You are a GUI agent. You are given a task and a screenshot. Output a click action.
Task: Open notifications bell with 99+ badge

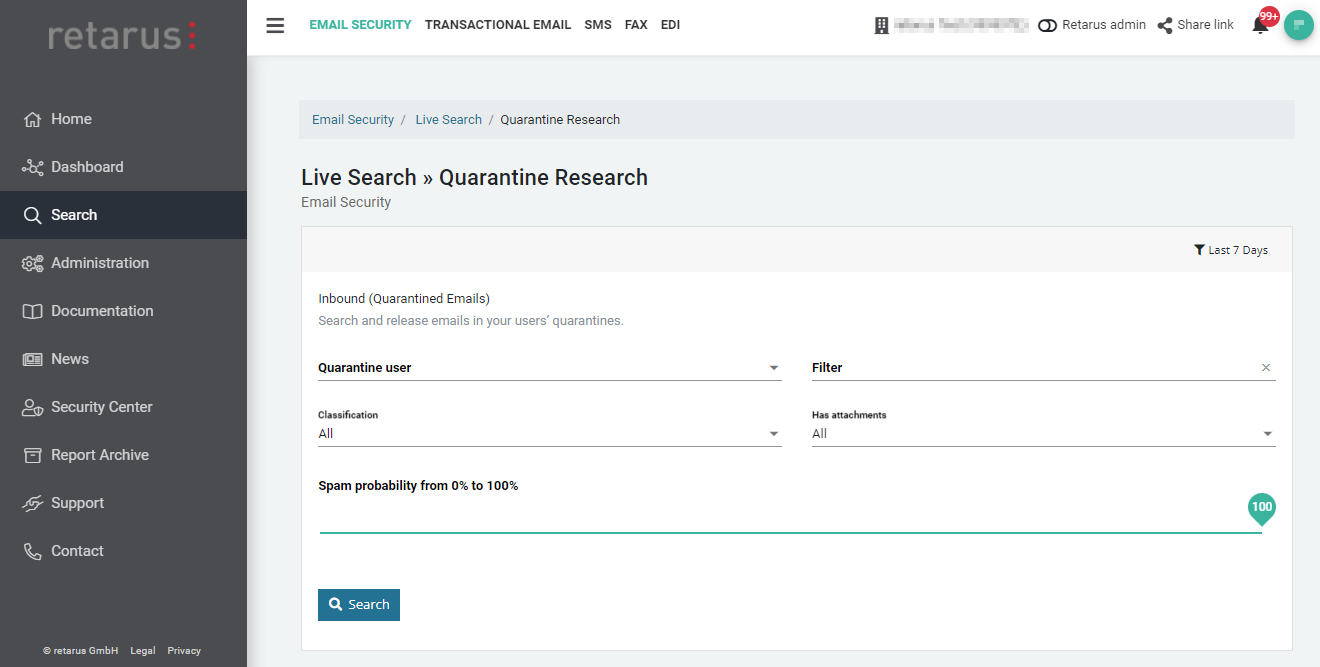tap(1260, 26)
